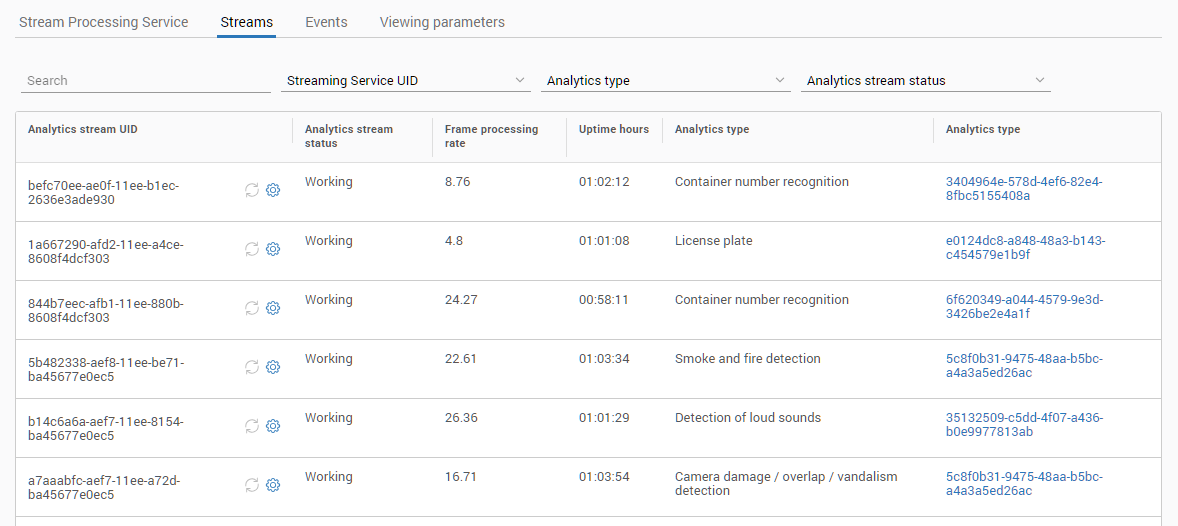Open settings gear for stream a7aaabfc
The height and width of the screenshot is (526, 1178).
(x=273, y=485)
